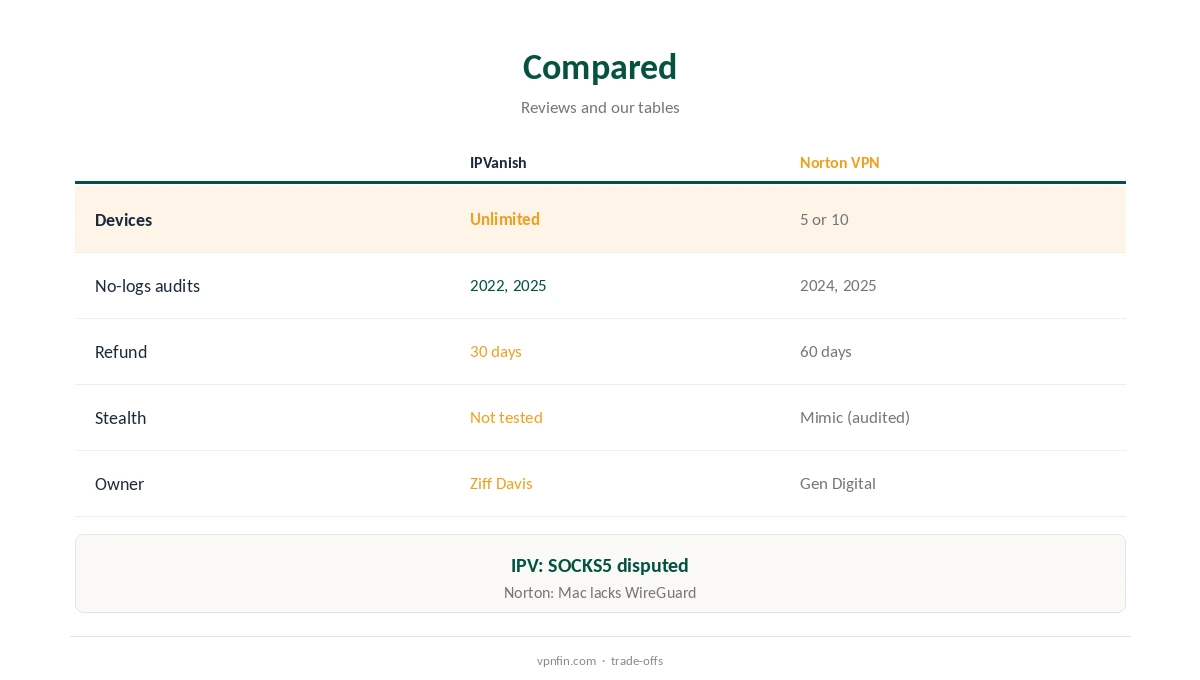Screen dimensions: 1200x680
Task: Click the '2022, 2025' audits cell
Action: point(508,285)
